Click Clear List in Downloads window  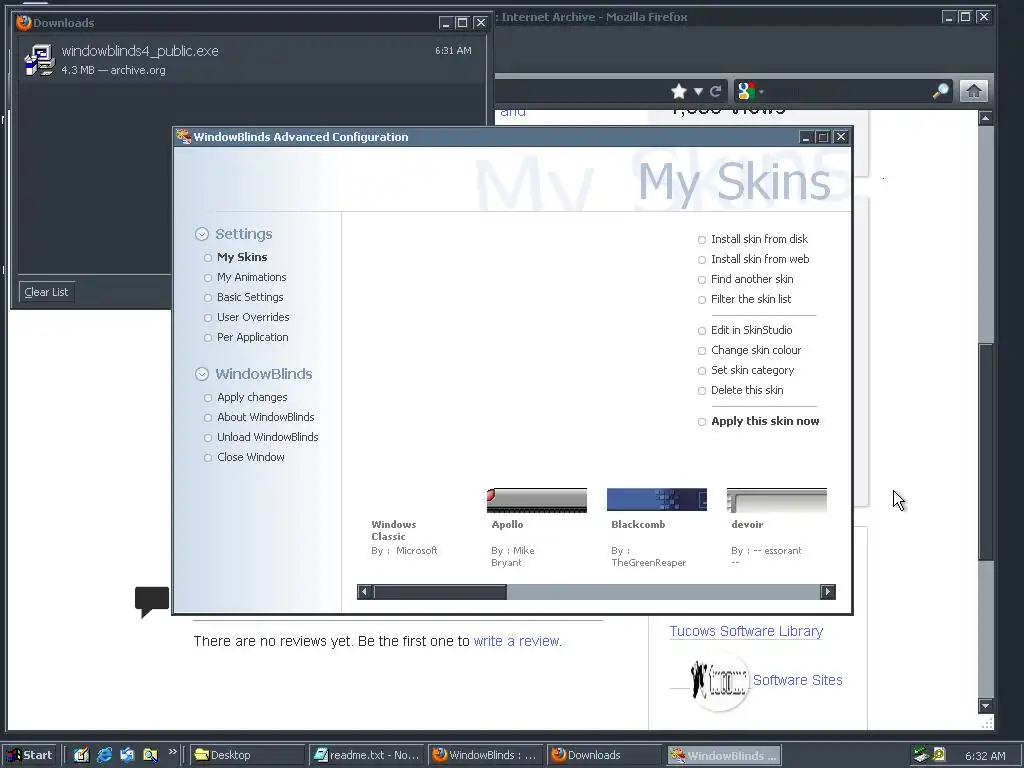point(46,293)
